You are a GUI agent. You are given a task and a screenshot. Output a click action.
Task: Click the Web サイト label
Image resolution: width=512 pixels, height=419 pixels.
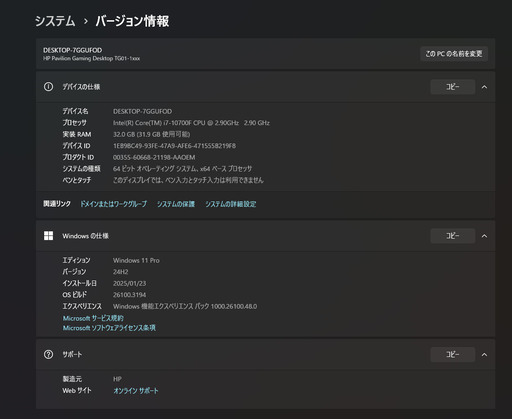click(77, 390)
